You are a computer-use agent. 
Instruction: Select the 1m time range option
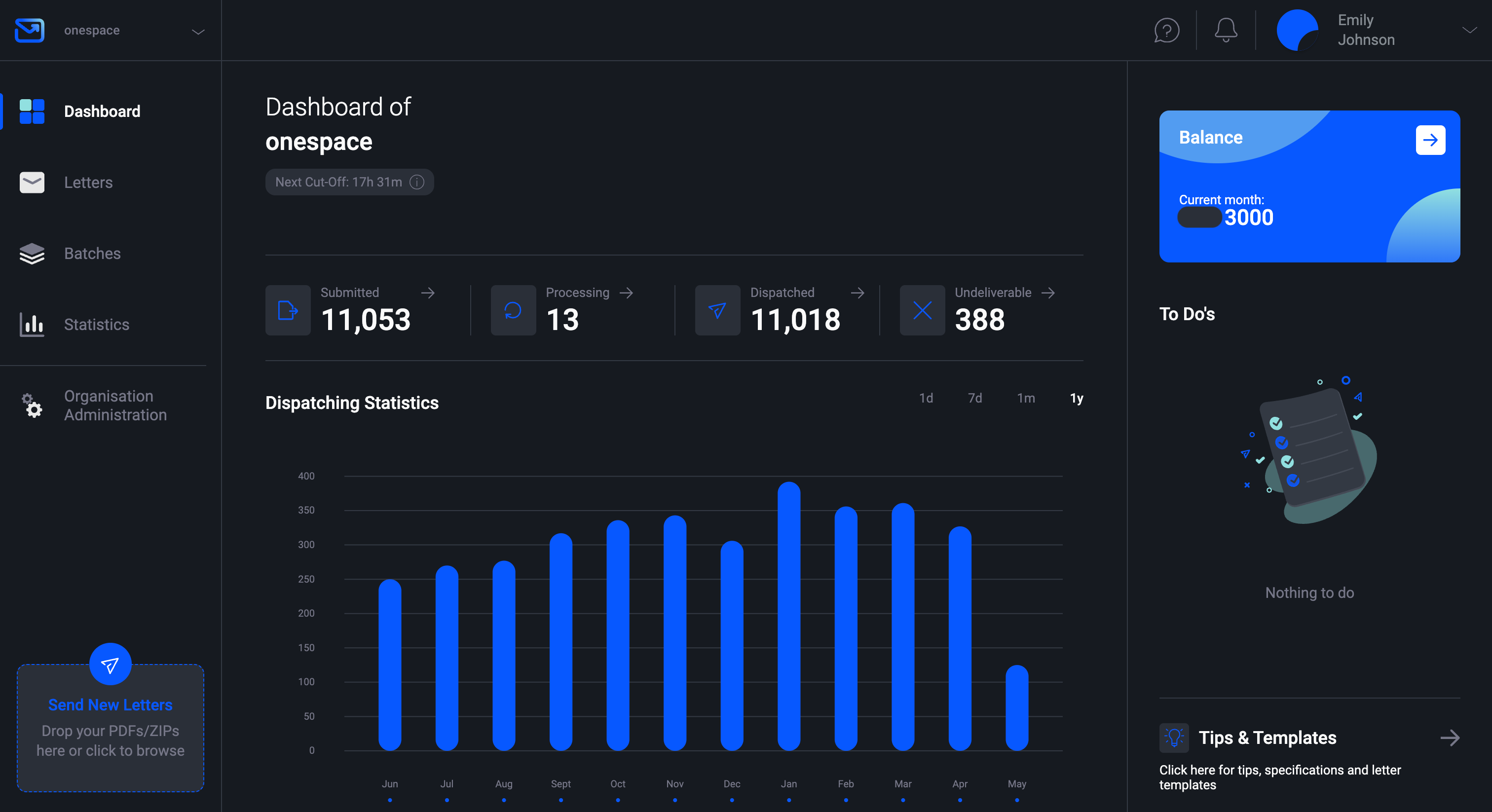pyautogui.click(x=1026, y=398)
